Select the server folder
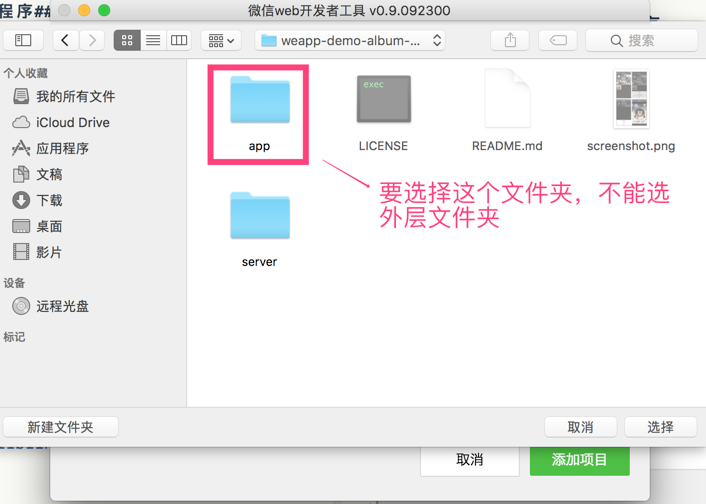Viewport: 706px width, 504px height. [x=260, y=215]
